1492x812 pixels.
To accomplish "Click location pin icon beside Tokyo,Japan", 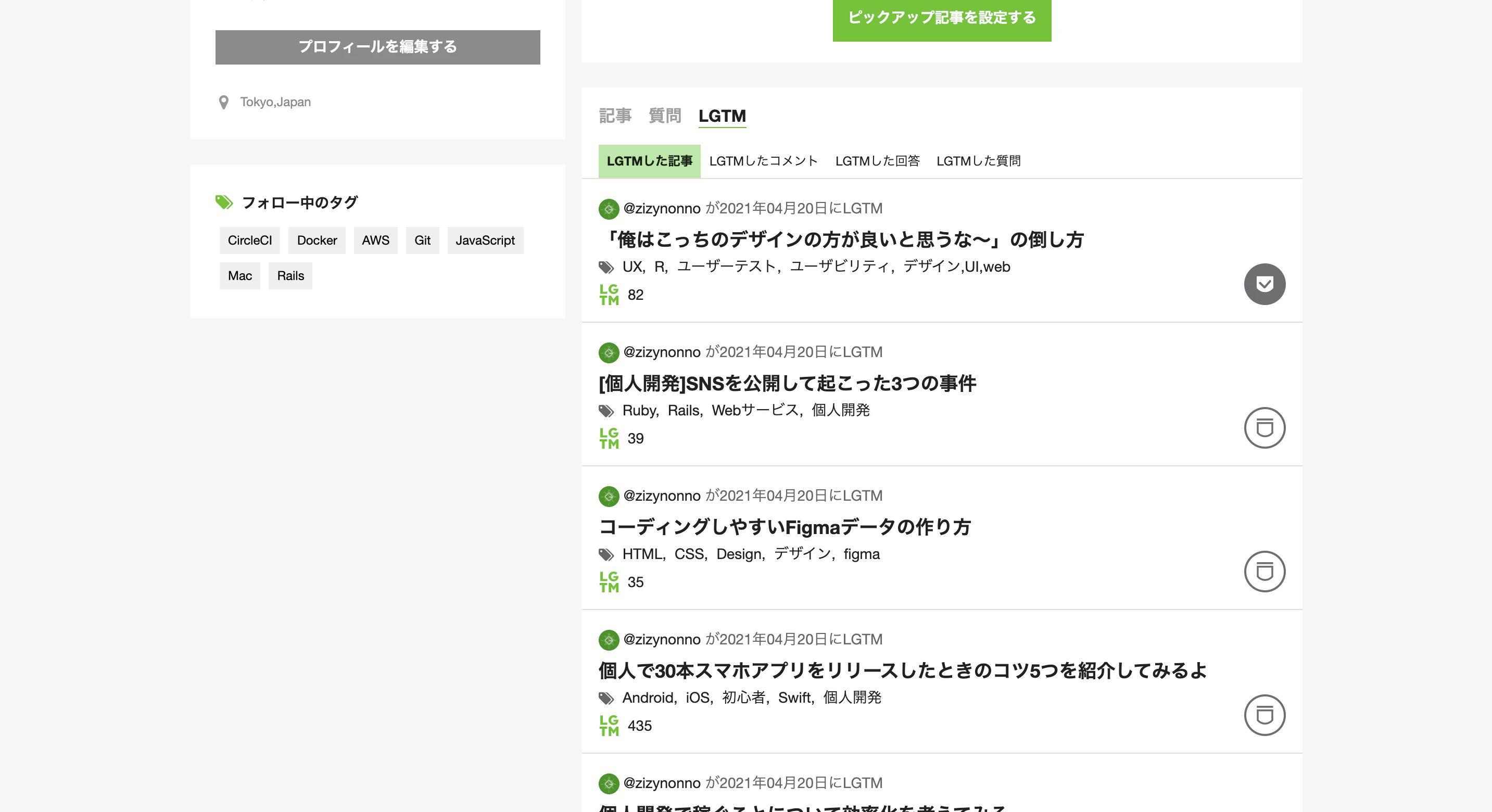I will (223, 103).
